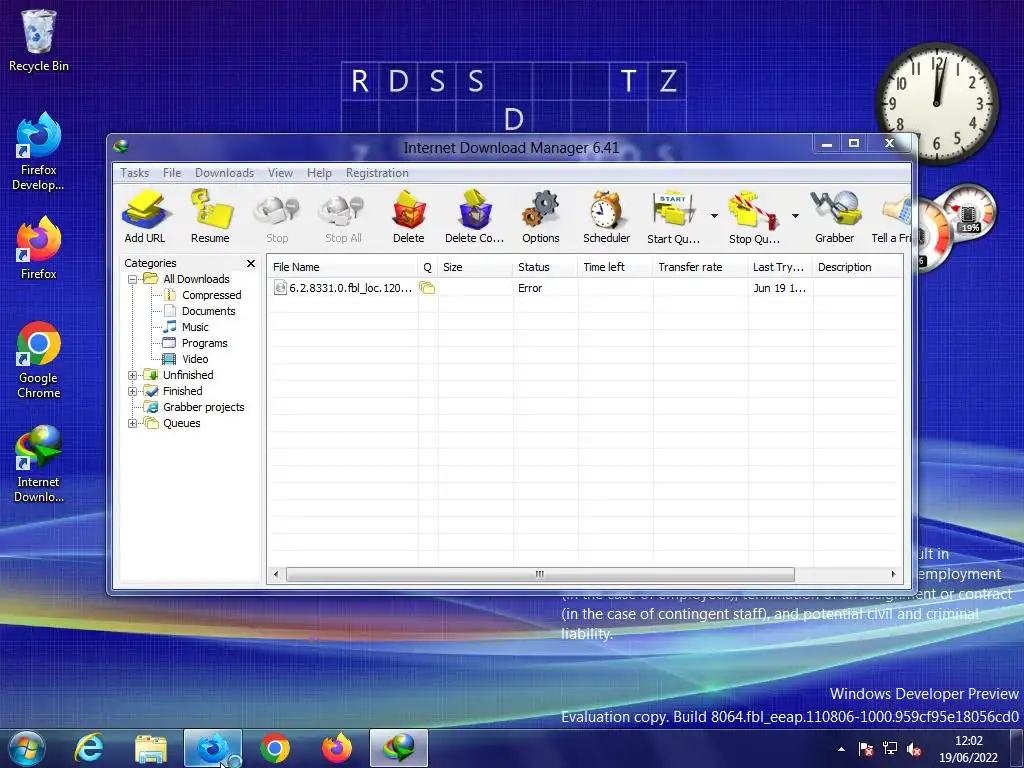Select All Downloads category
Viewport: 1024px width, 768px height.
tap(196, 280)
